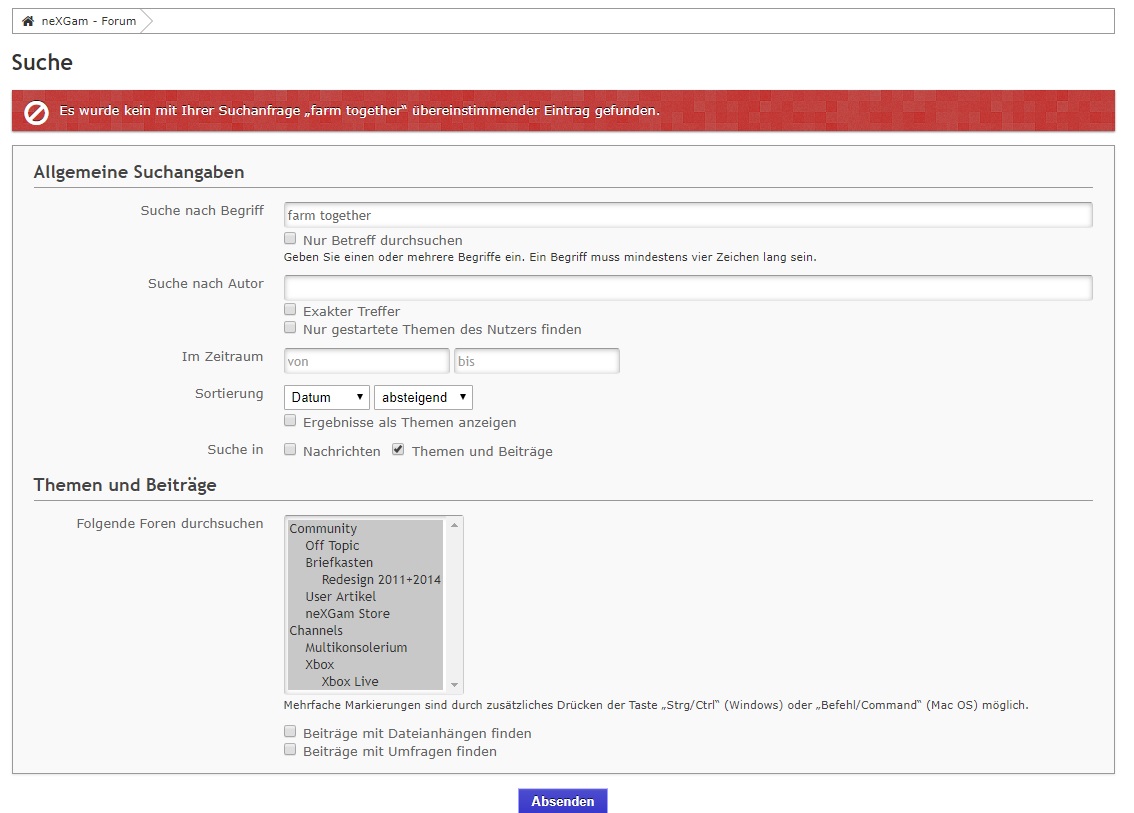1134x813 pixels.
Task: Select Community in the forum list
Action: click(365, 529)
